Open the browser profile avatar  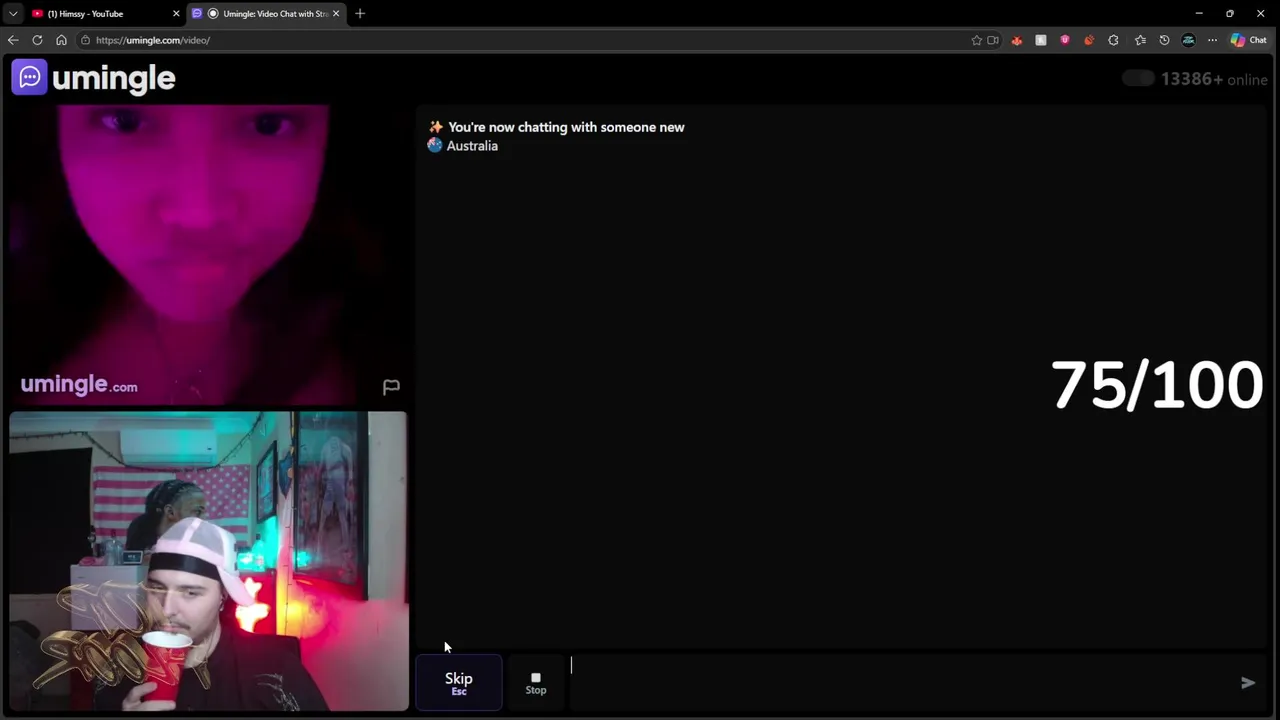(x=1188, y=40)
